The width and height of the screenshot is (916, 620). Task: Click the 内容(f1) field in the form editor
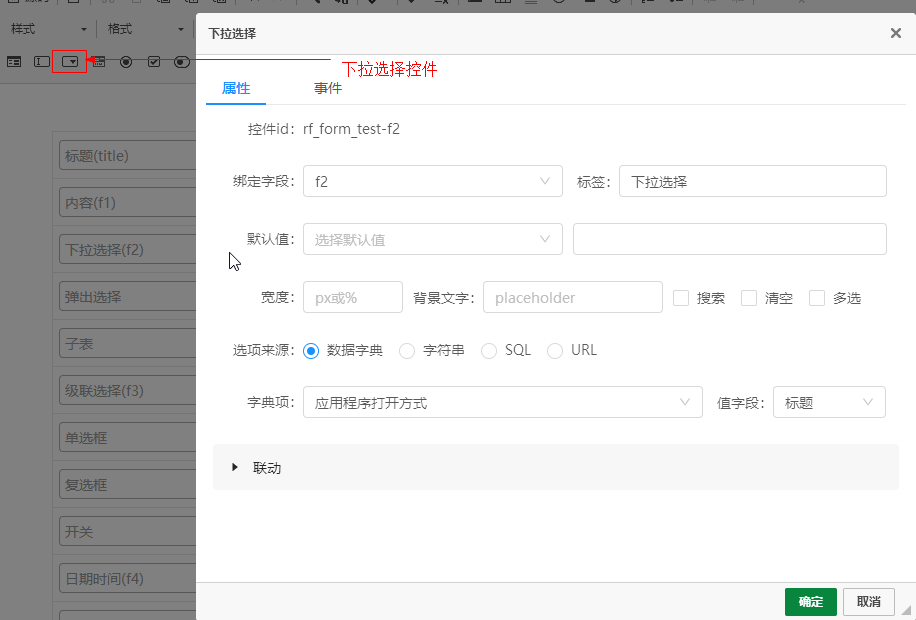pos(127,203)
